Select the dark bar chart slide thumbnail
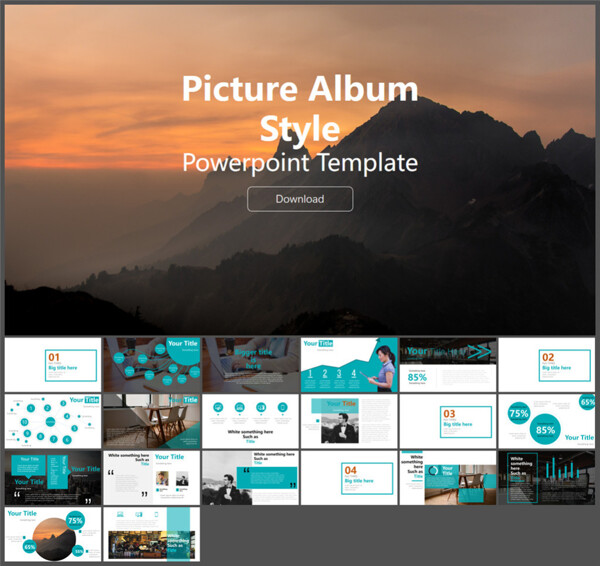Image resolution: width=600 pixels, height=566 pixels. (x=546, y=478)
